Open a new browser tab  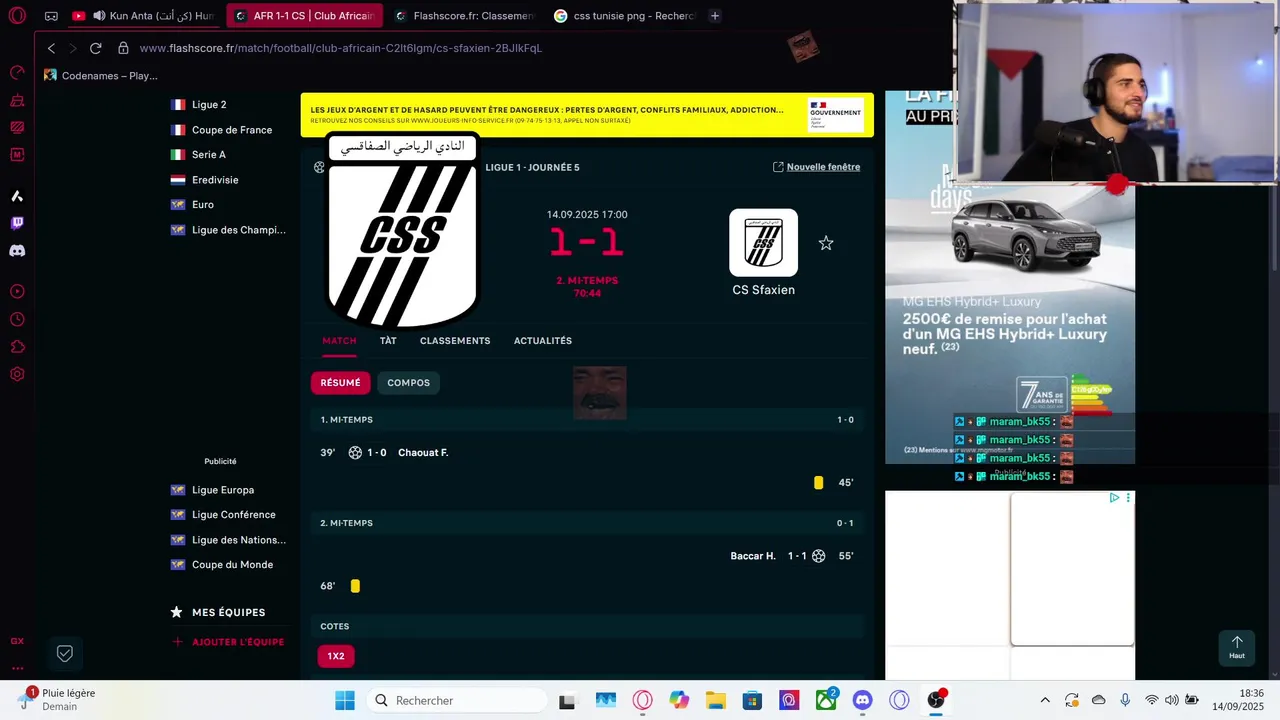[x=714, y=16]
